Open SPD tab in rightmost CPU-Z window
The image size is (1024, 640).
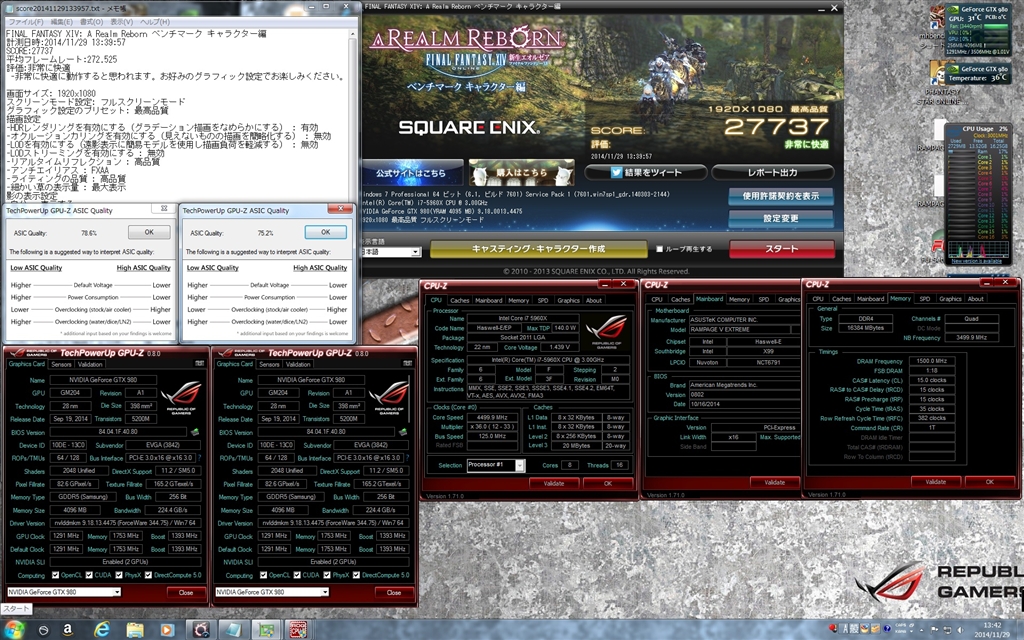(x=924, y=298)
